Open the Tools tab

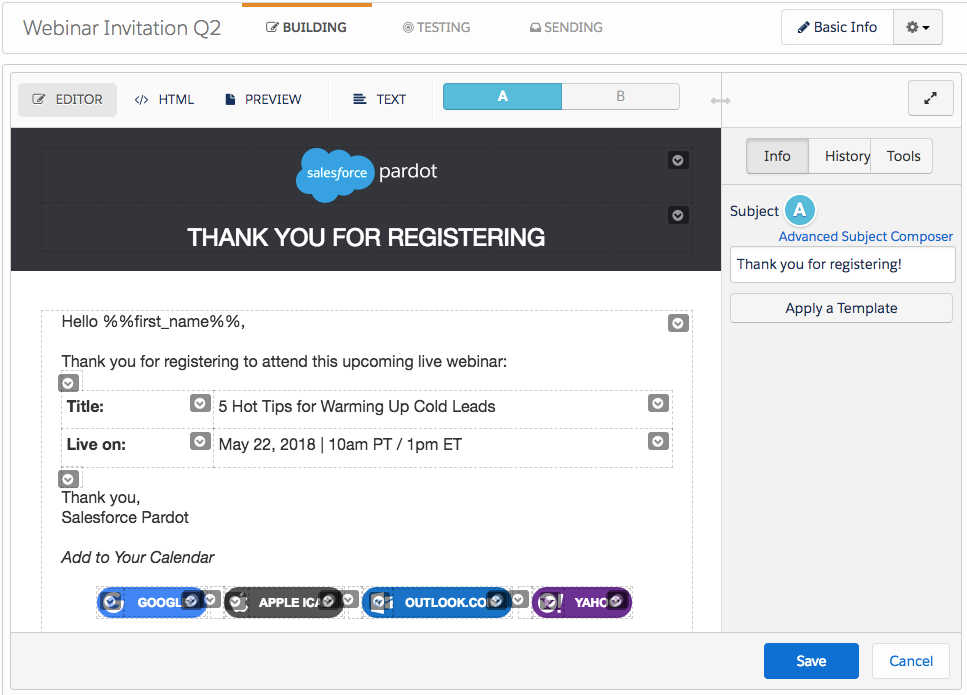(903, 156)
